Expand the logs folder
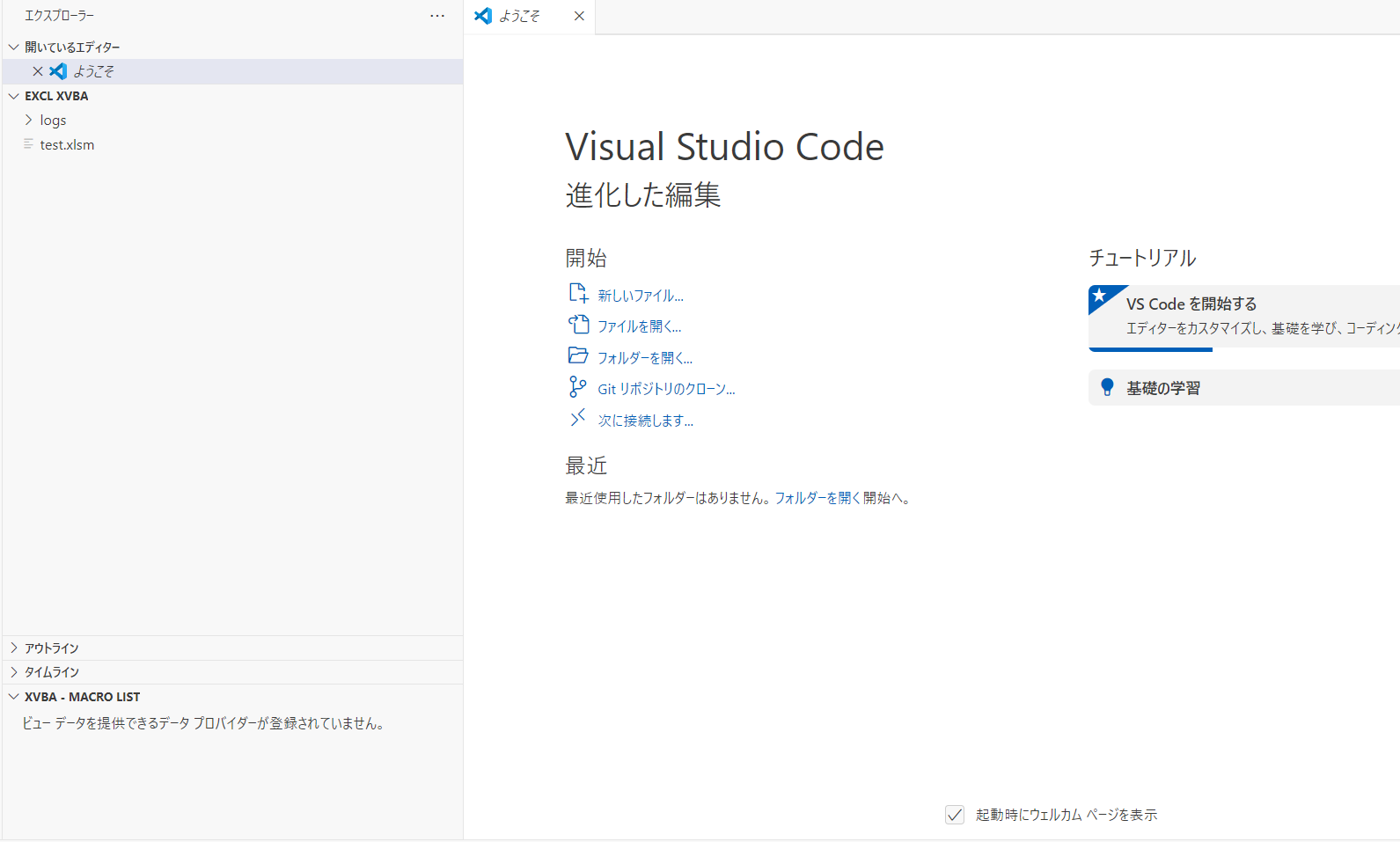This screenshot has height=842, width=1400. tap(29, 120)
